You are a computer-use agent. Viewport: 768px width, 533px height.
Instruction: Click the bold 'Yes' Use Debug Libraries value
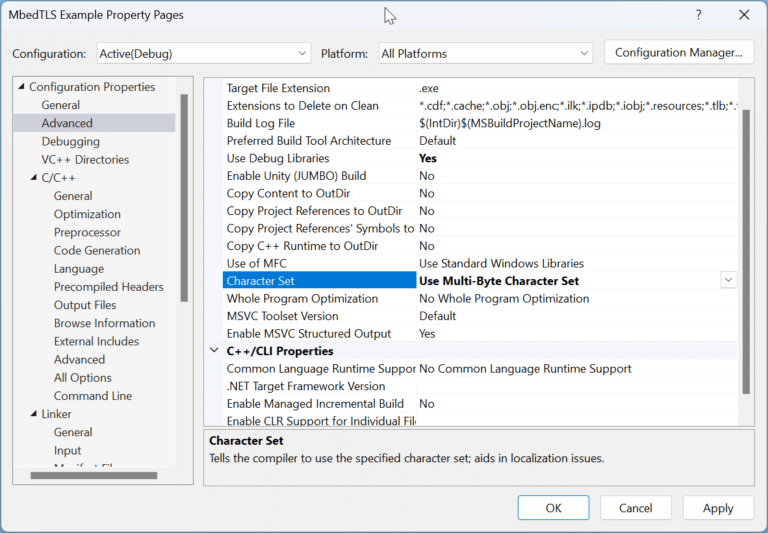[428, 158]
